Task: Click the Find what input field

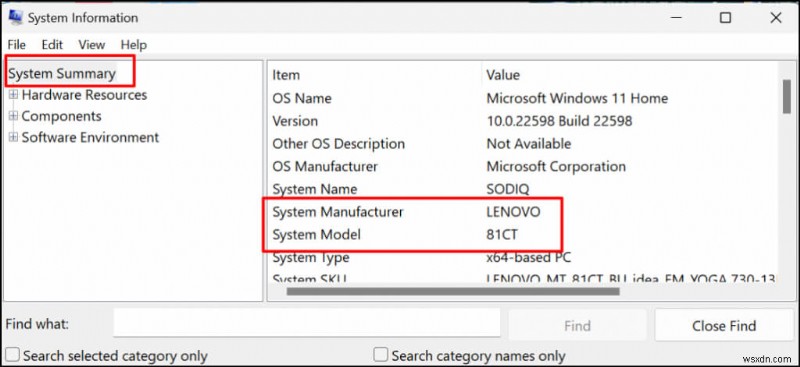Action: click(306, 323)
